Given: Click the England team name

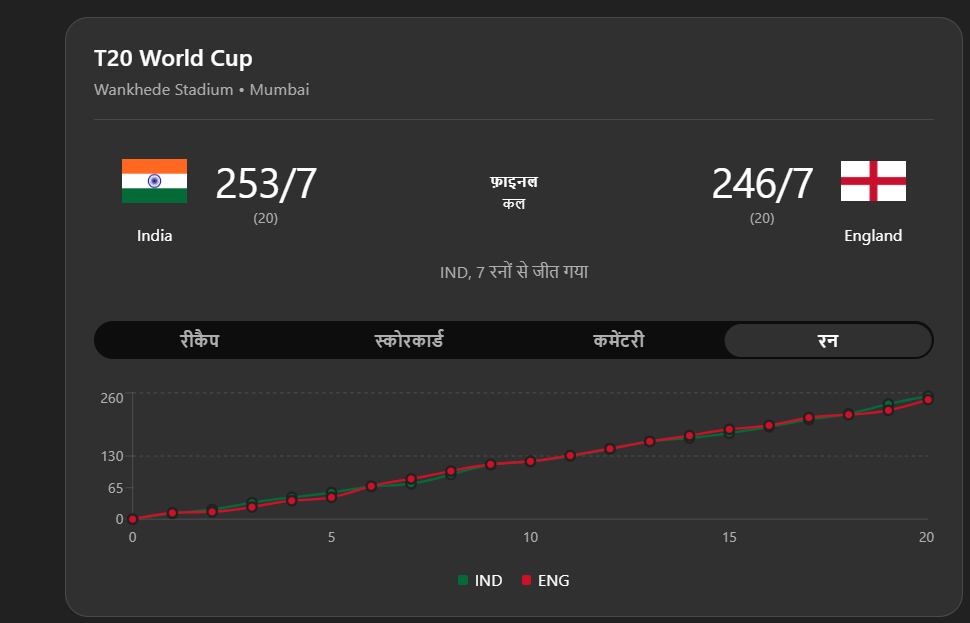Looking at the screenshot, I should click(x=873, y=236).
